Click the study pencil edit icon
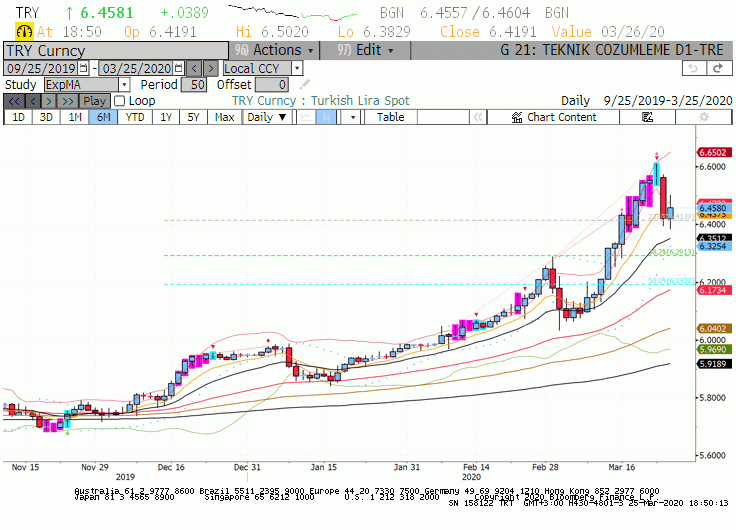The width and height of the screenshot is (736, 530). point(305,85)
